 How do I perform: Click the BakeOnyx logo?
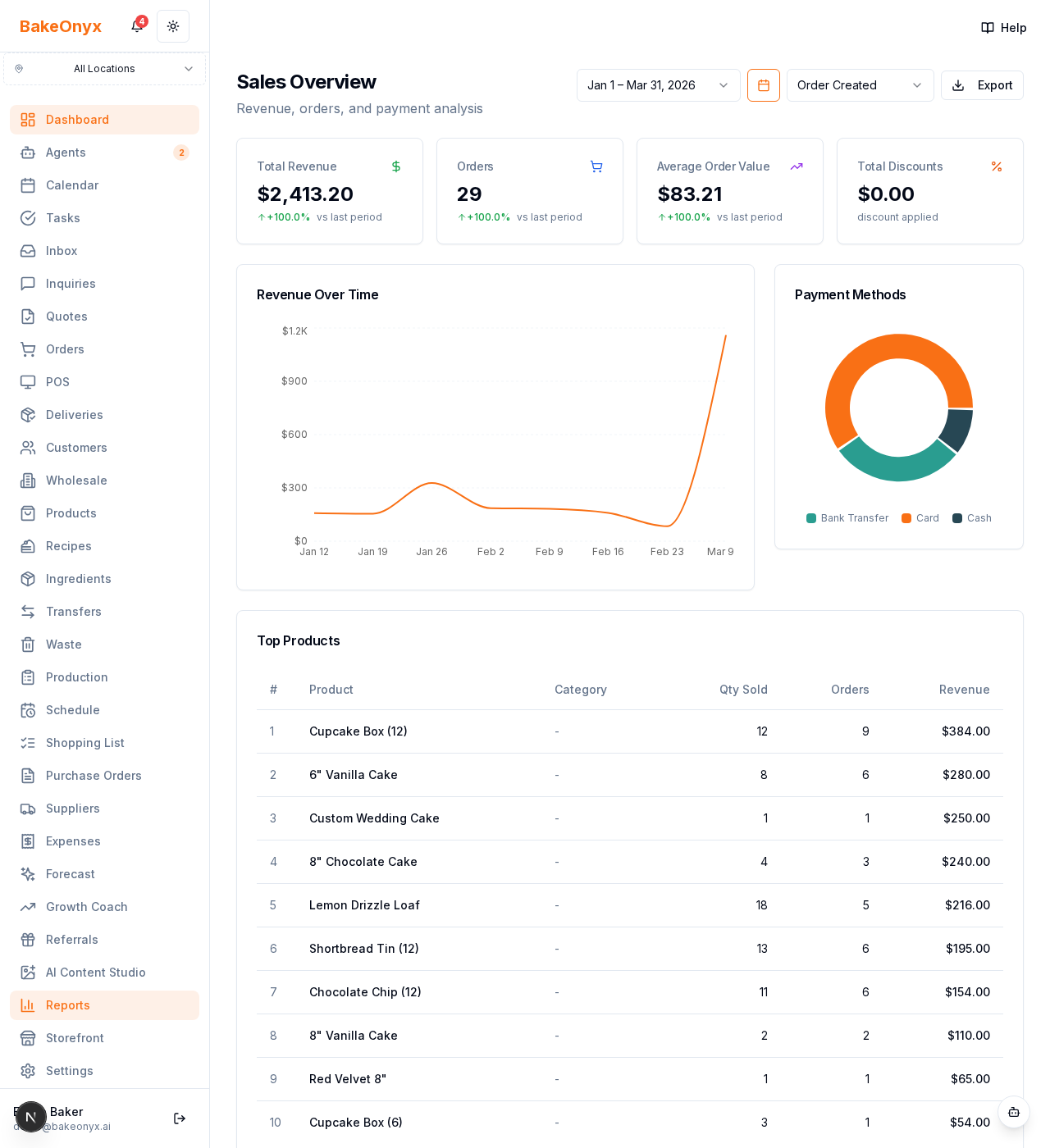pyautogui.click(x=61, y=26)
